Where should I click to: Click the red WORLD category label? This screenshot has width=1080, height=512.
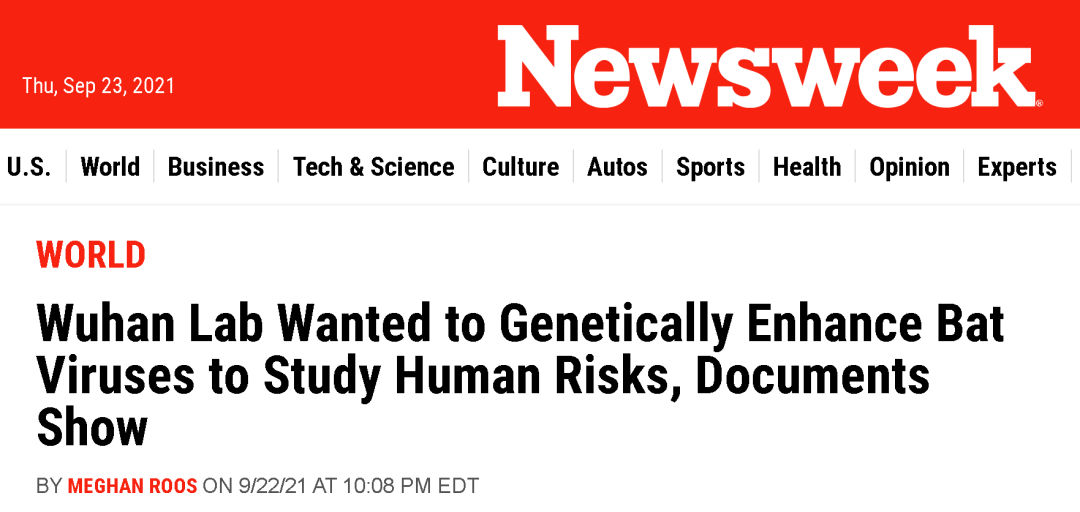(91, 255)
